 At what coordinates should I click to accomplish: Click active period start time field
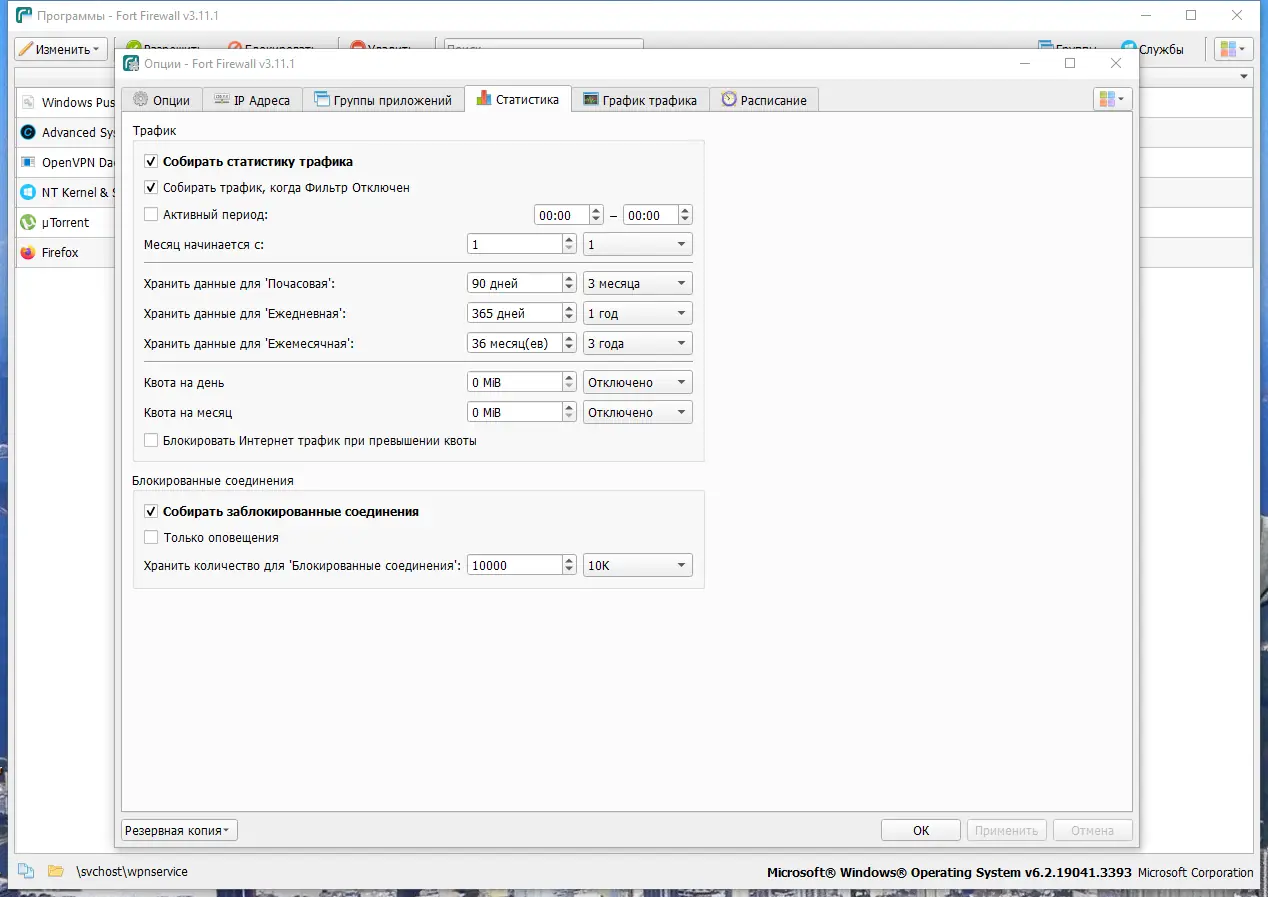562,215
